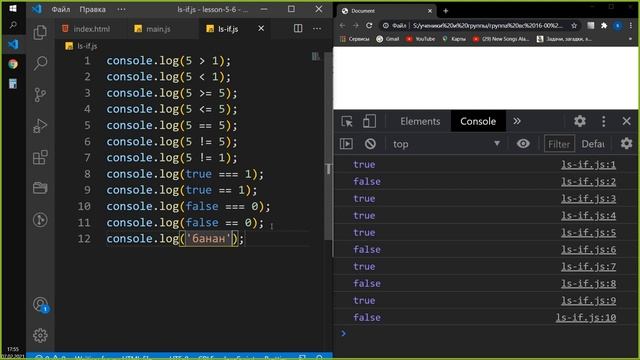Viewport: 640px width, 360px height.
Task: Open the Extensions view
Action: (x=40, y=157)
